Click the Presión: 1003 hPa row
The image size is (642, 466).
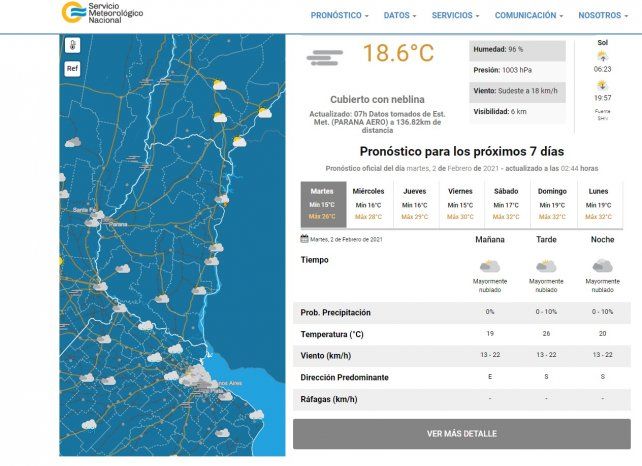(x=518, y=70)
